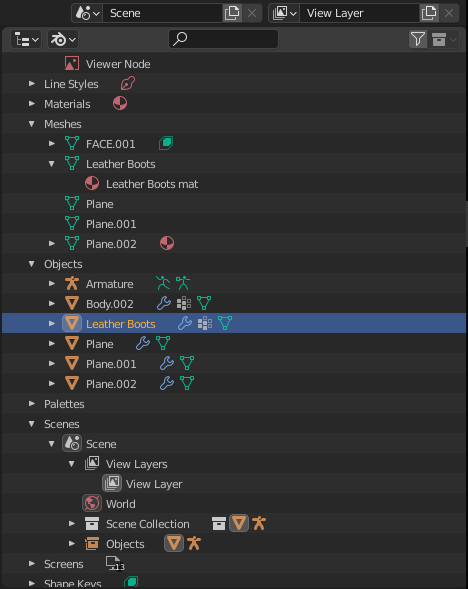This screenshot has height=589, width=468.
Task: Click the Materials sphere icon
Action: pos(120,103)
